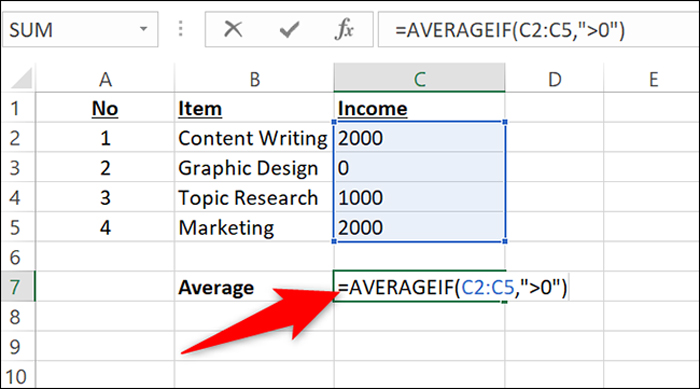Click the Income header cell

coord(419,108)
